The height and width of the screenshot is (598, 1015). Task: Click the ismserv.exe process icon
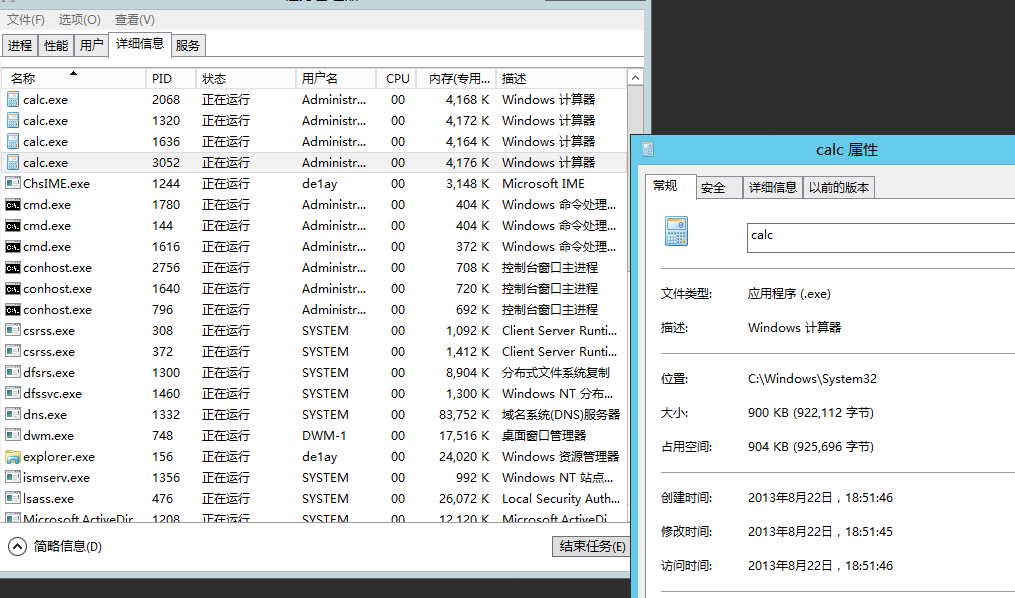(x=12, y=478)
